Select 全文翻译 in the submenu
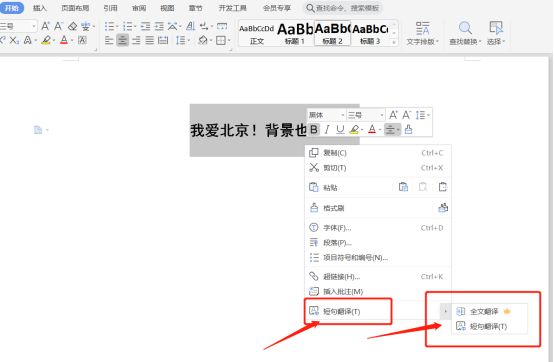The height and width of the screenshot is (362, 554). 490,311
